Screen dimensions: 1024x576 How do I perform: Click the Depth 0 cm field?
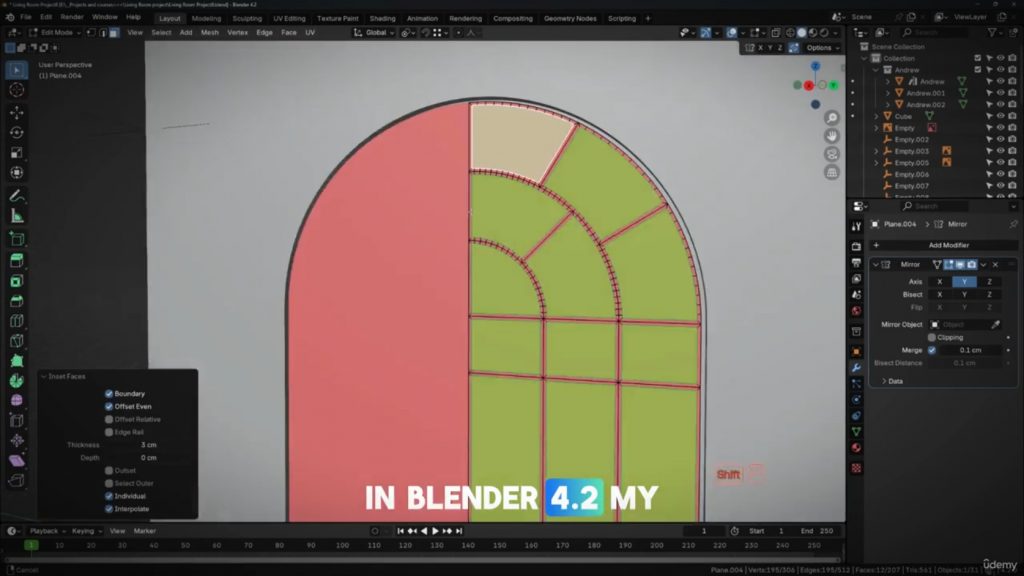[149, 458]
